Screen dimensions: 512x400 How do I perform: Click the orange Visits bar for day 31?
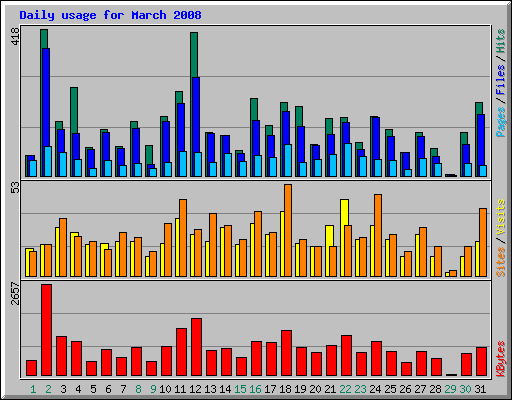pos(483,242)
